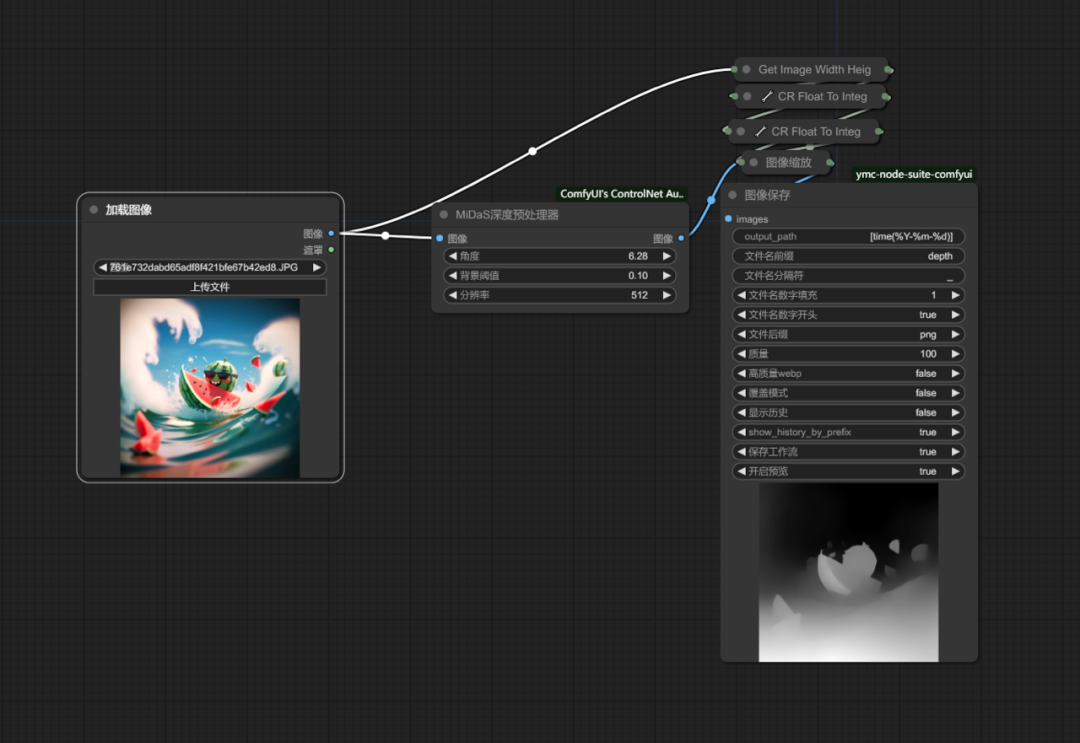
Task: Expand the Get Image Width Height node
Action: point(746,70)
